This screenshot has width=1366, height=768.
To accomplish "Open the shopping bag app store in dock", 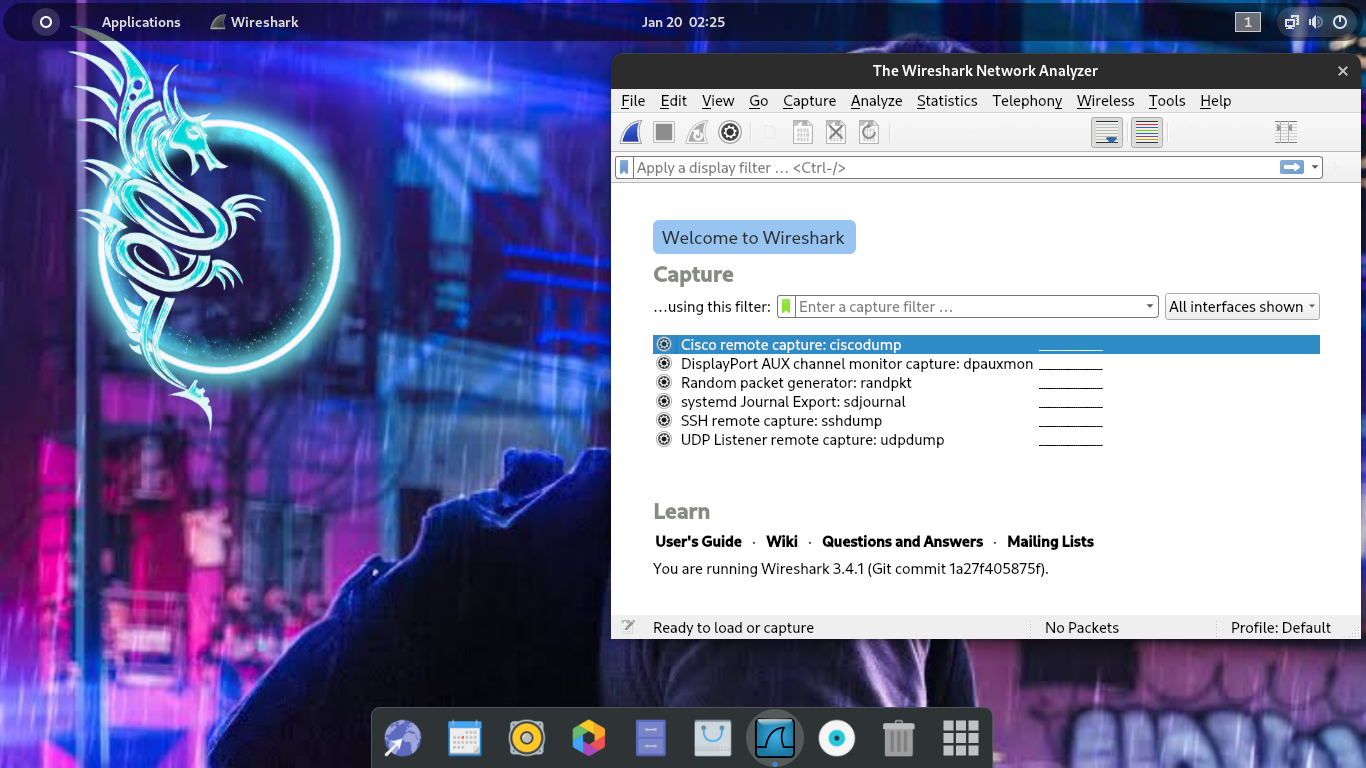I will point(713,739).
